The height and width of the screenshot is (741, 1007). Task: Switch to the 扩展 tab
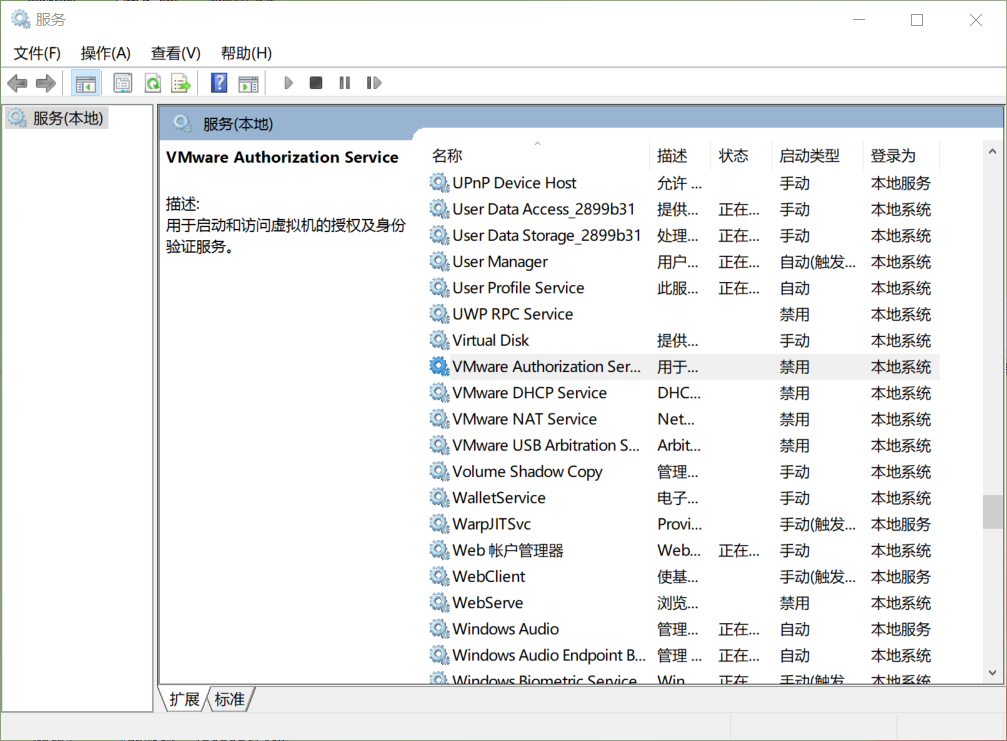point(183,700)
